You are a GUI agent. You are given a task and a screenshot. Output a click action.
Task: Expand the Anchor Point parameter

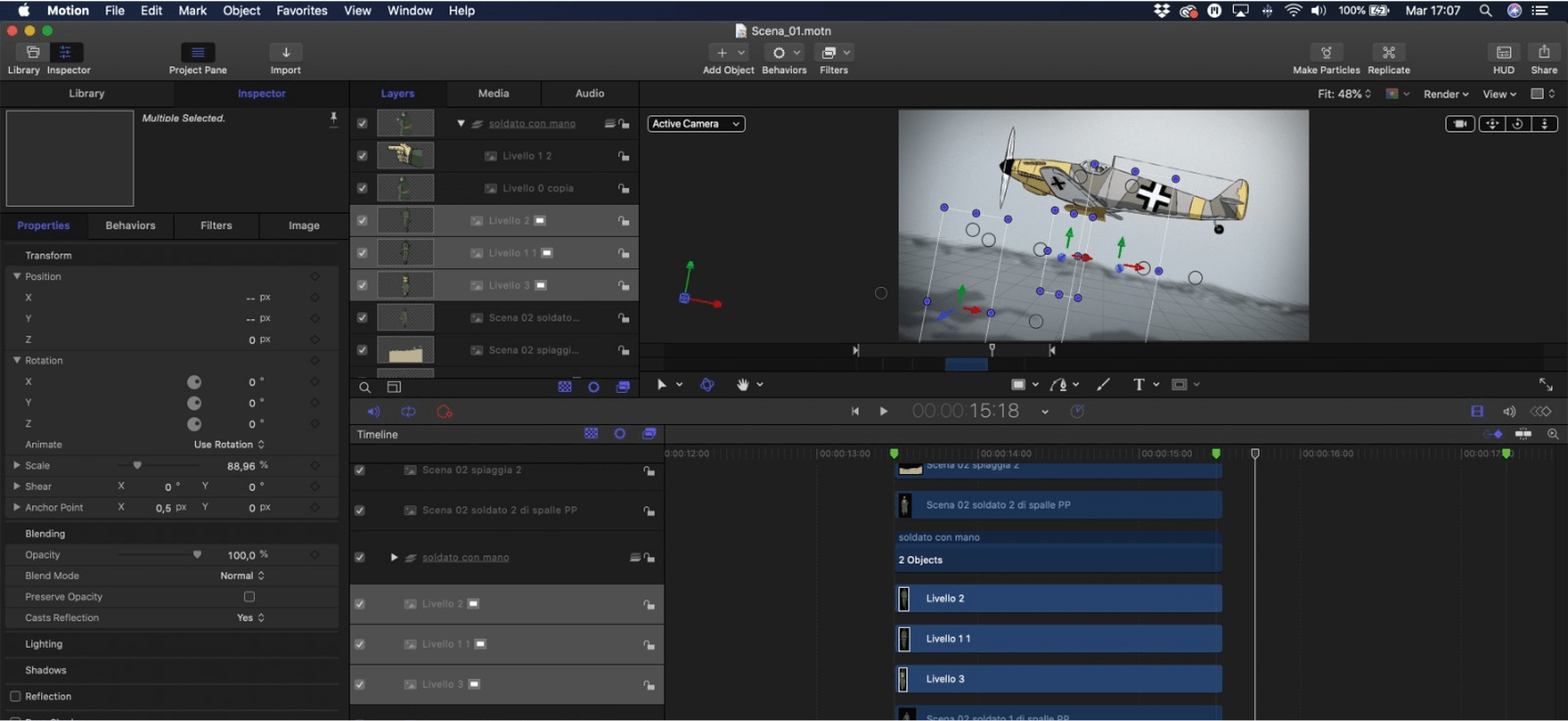[x=16, y=507]
